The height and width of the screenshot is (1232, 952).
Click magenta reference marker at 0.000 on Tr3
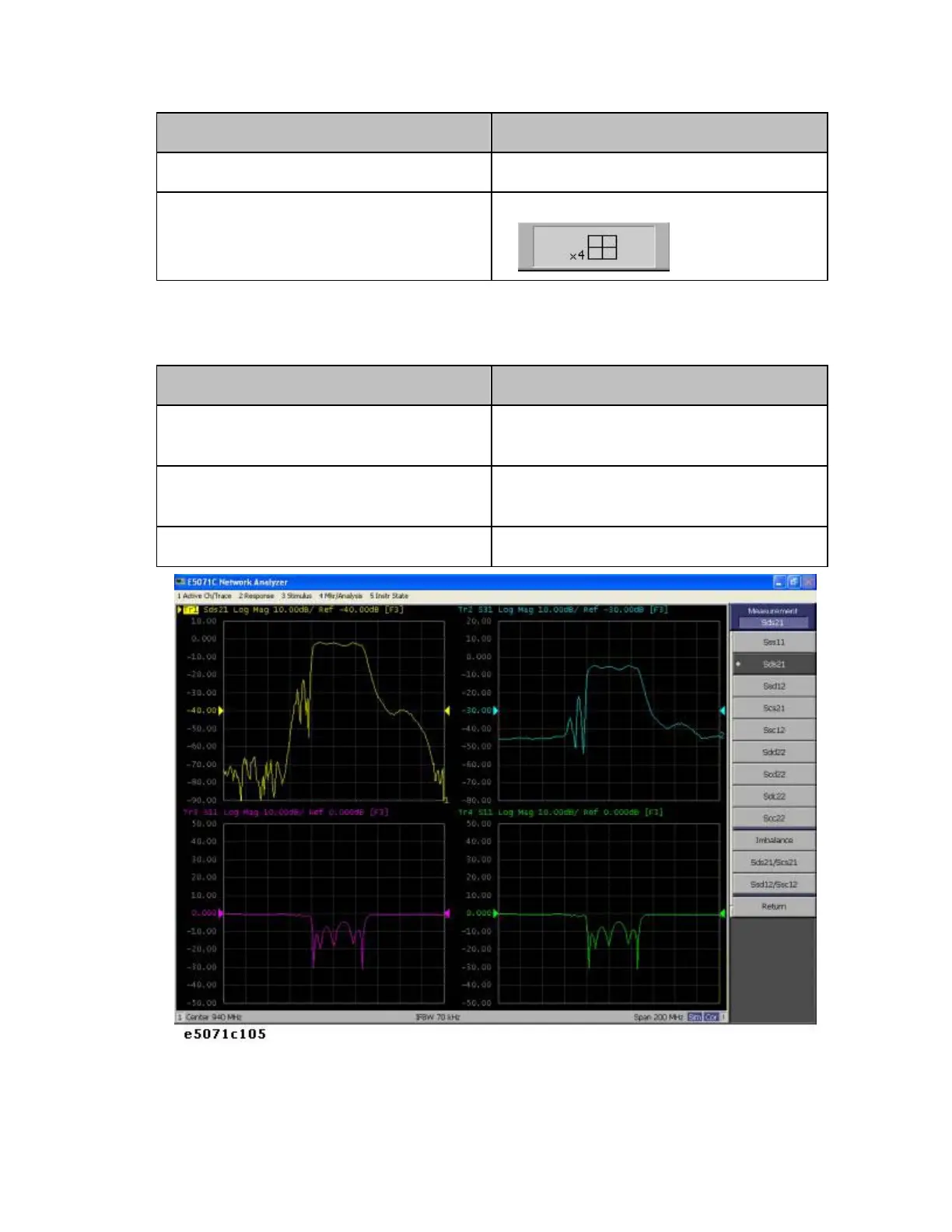click(x=222, y=913)
